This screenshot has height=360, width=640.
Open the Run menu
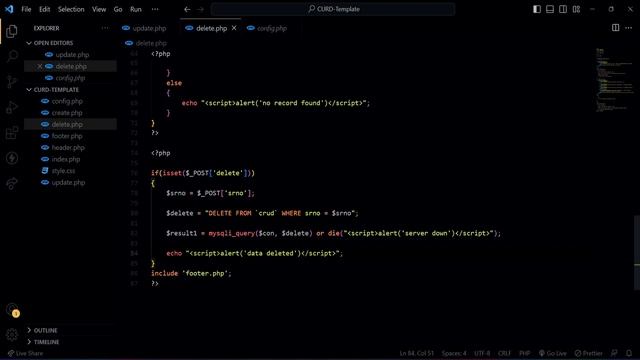pos(136,9)
